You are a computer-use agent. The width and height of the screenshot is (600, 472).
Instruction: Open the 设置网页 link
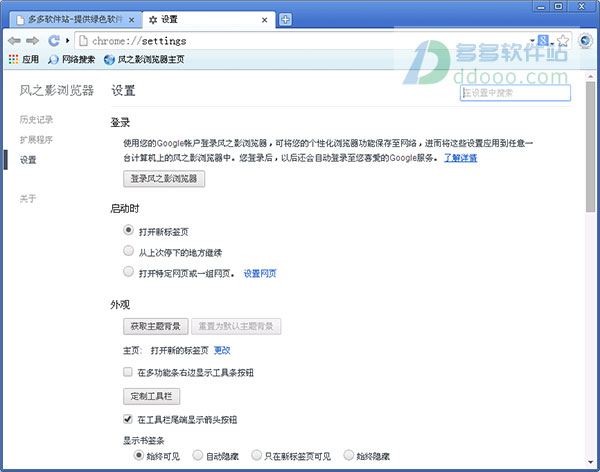[x=260, y=273]
